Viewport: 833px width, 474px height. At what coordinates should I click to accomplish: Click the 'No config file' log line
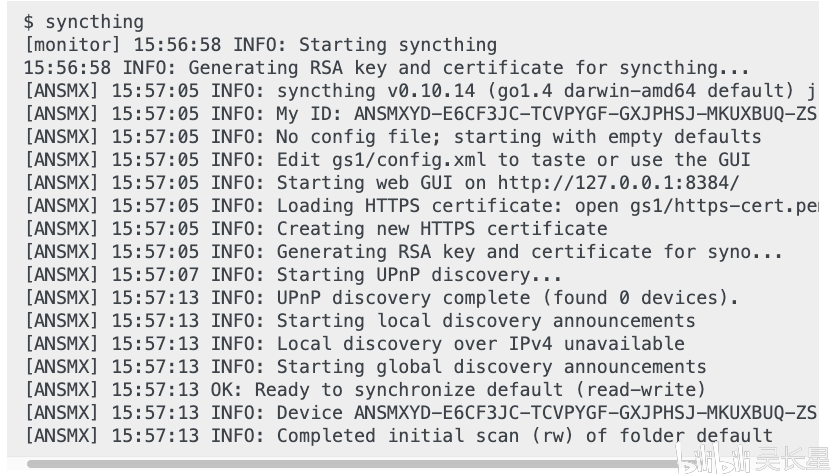point(393,137)
